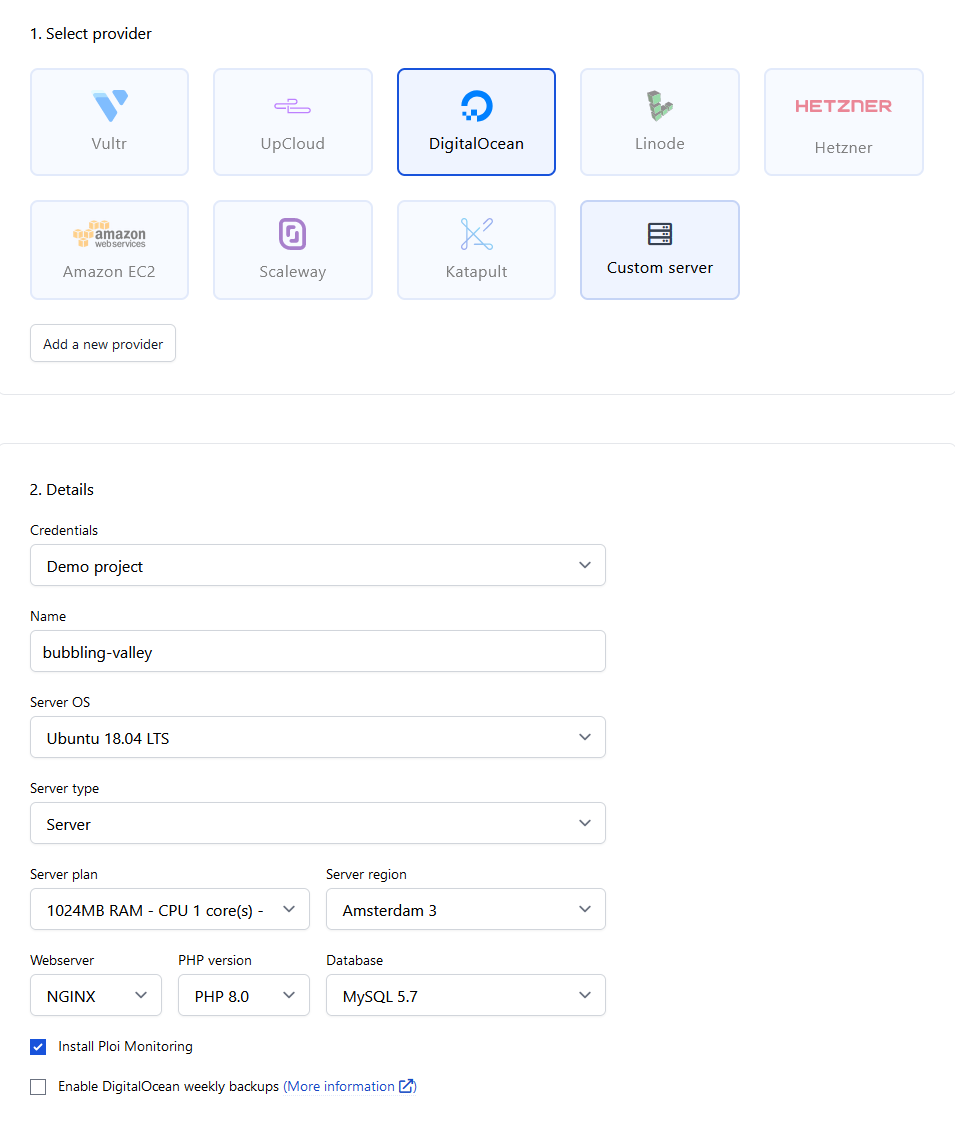Enable DigitalOcean weekly backups checkbox
Image resolution: width=955 pixels, height=1125 pixels.
click(x=38, y=1087)
